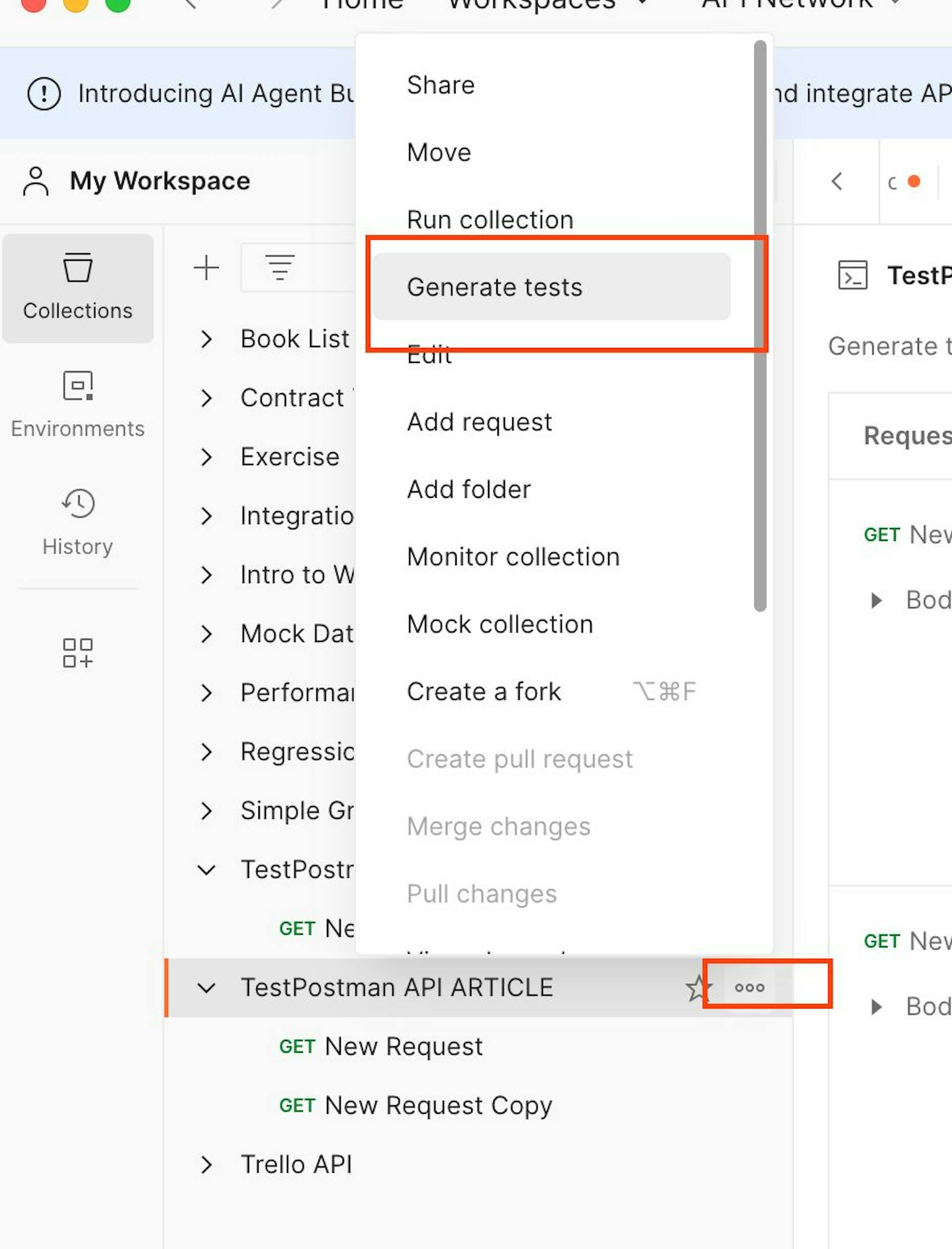The width and height of the screenshot is (952, 1249).
Task: Click the filter/sort icon in collections
Action: tap(280, 267)
